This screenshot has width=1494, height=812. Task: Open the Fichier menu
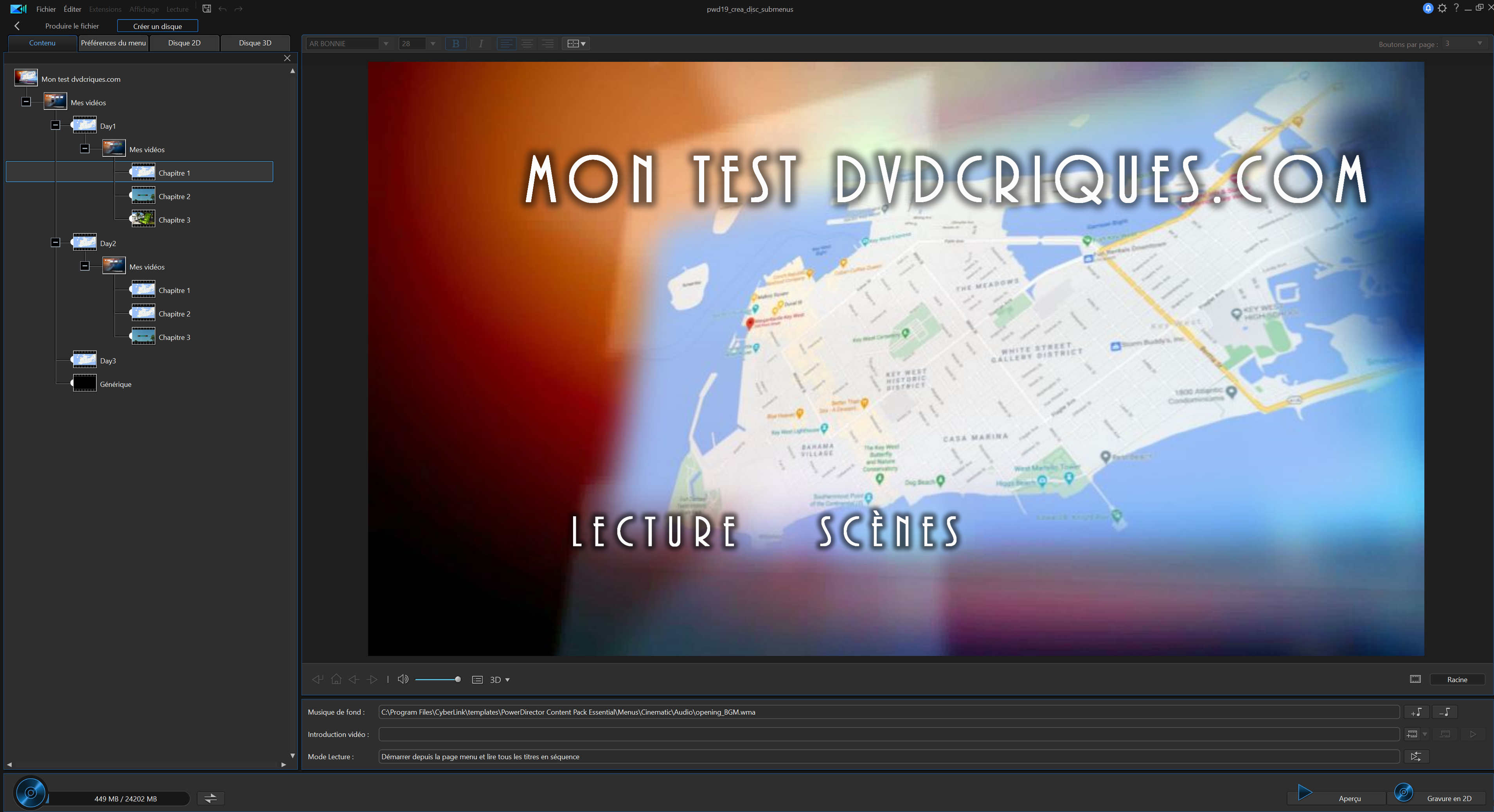point(46,9)
